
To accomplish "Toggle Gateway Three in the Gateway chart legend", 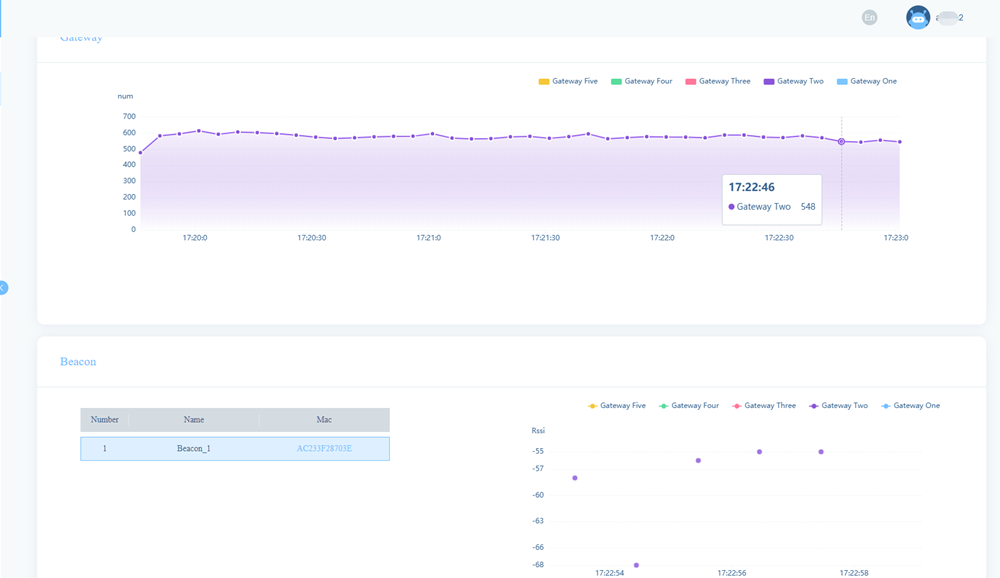I will click(717, 81).
